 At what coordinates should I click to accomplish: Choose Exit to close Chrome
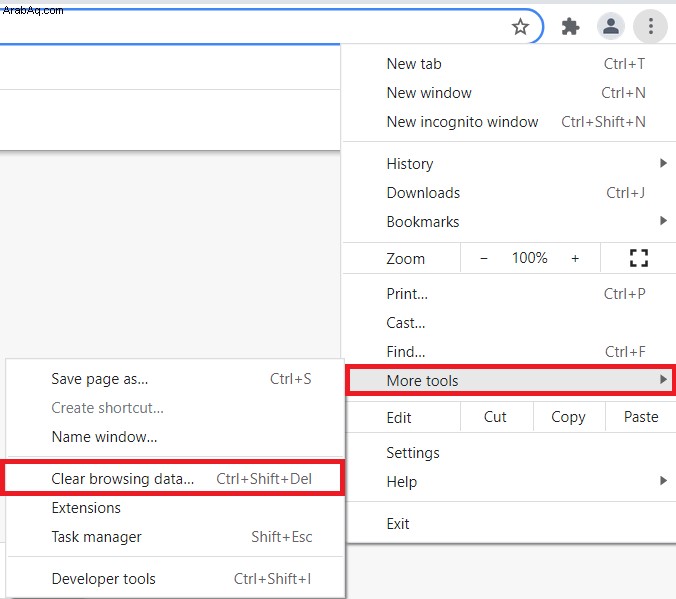pos(510,524)
